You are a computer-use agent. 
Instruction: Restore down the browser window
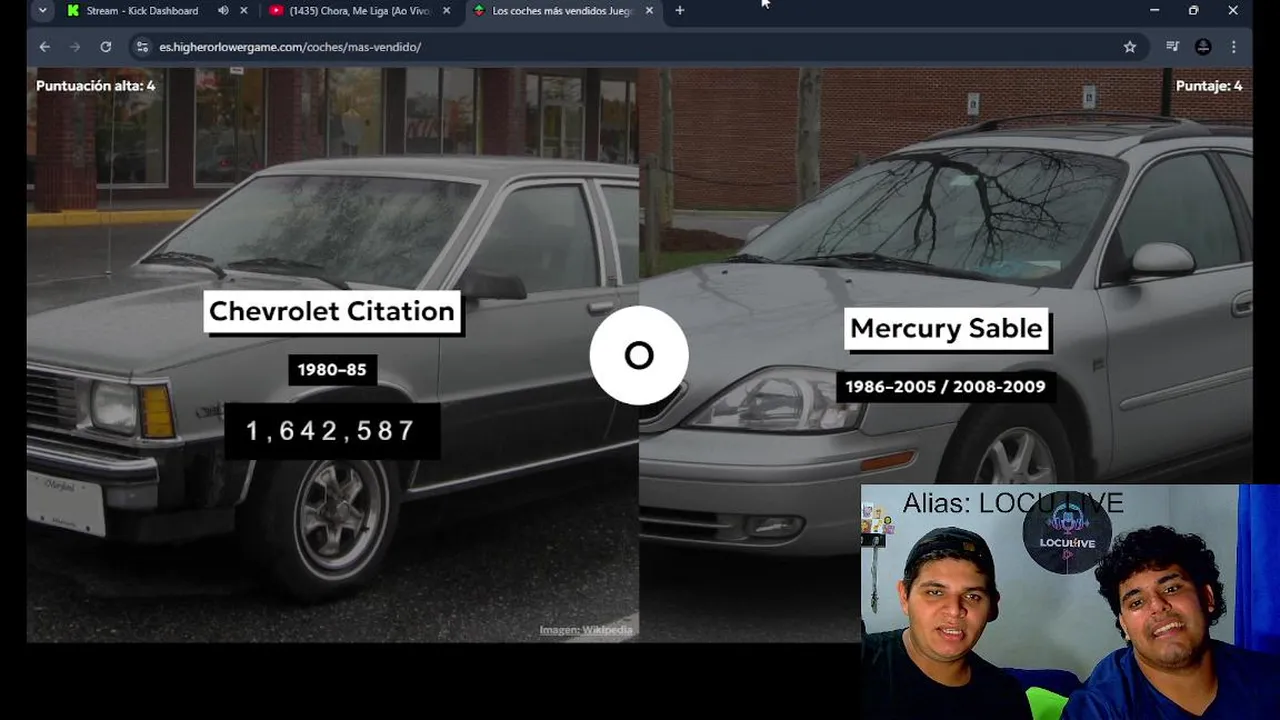point(1193,11)
